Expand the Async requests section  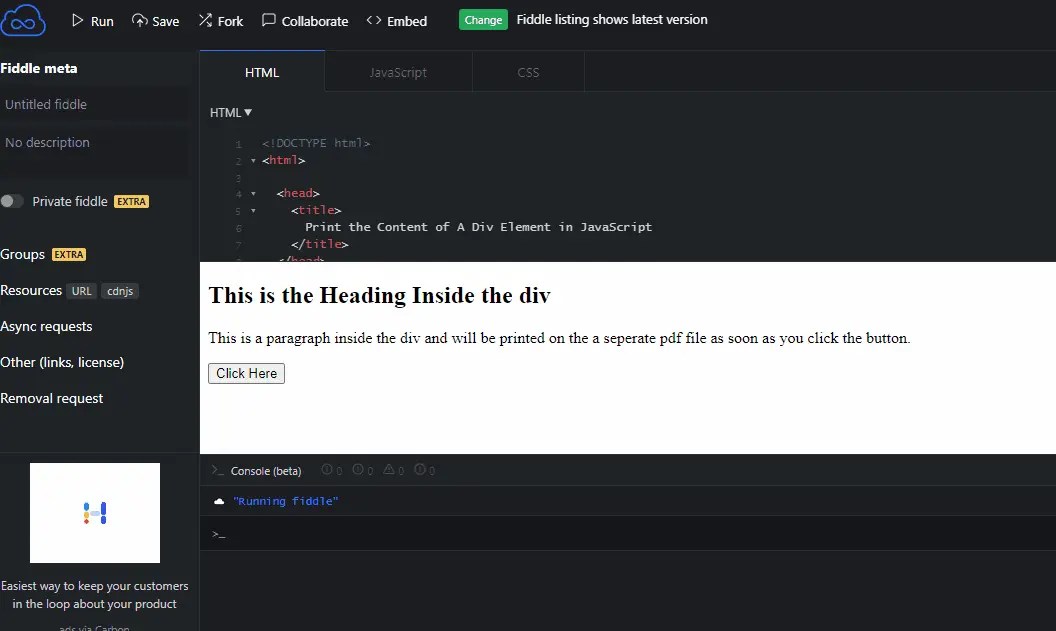(x=47, y=326)
